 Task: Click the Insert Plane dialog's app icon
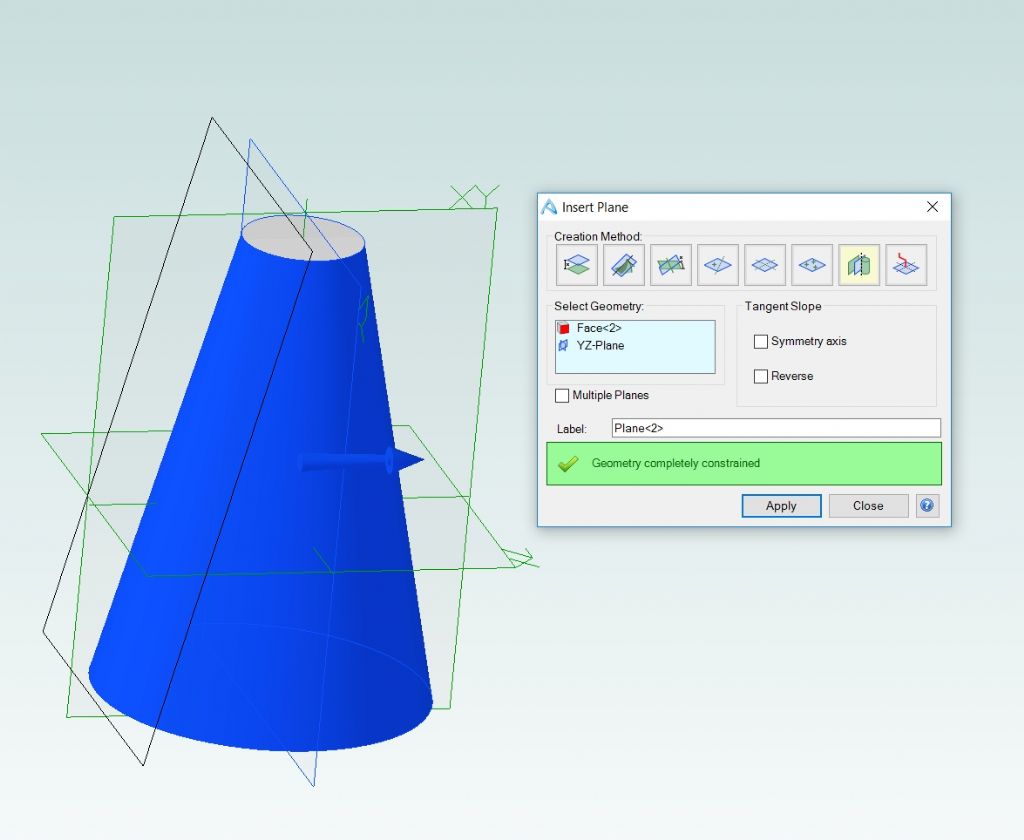coord(549,207)
